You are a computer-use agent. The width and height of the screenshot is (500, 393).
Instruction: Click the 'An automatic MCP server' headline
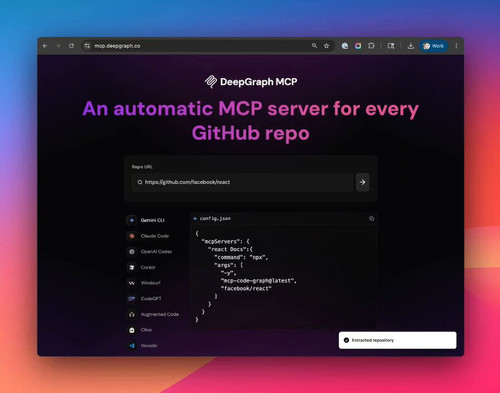pyautogui.click(x=251, y=121)
